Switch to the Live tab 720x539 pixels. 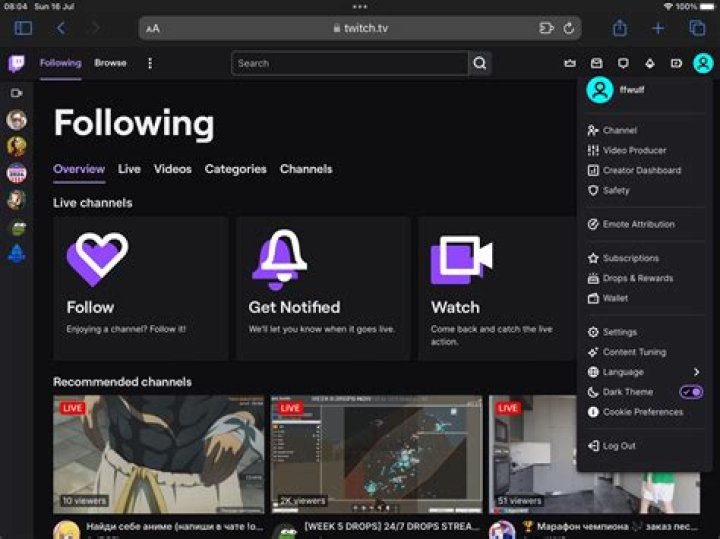tap(129, 169)
